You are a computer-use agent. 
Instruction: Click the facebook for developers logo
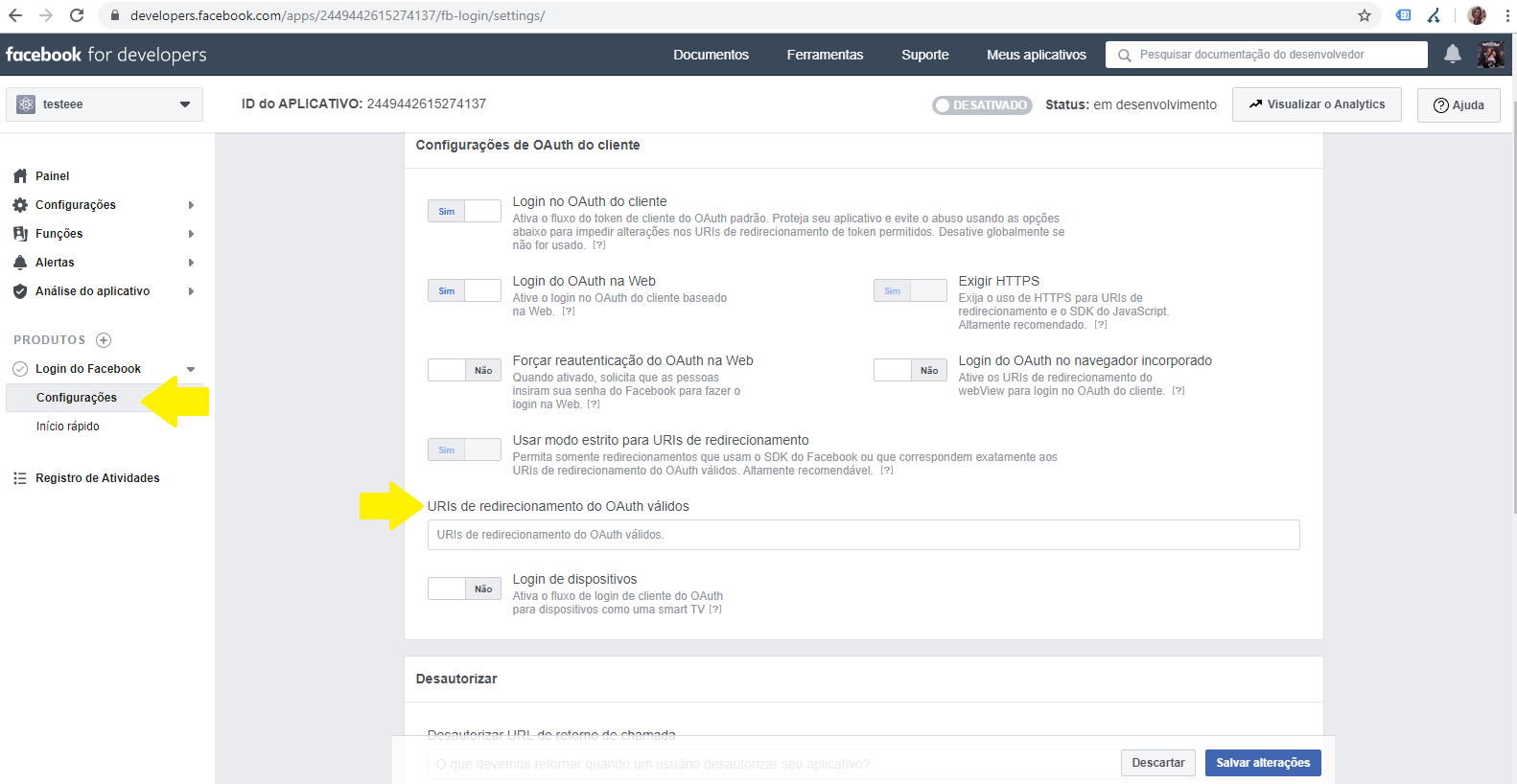106,55
